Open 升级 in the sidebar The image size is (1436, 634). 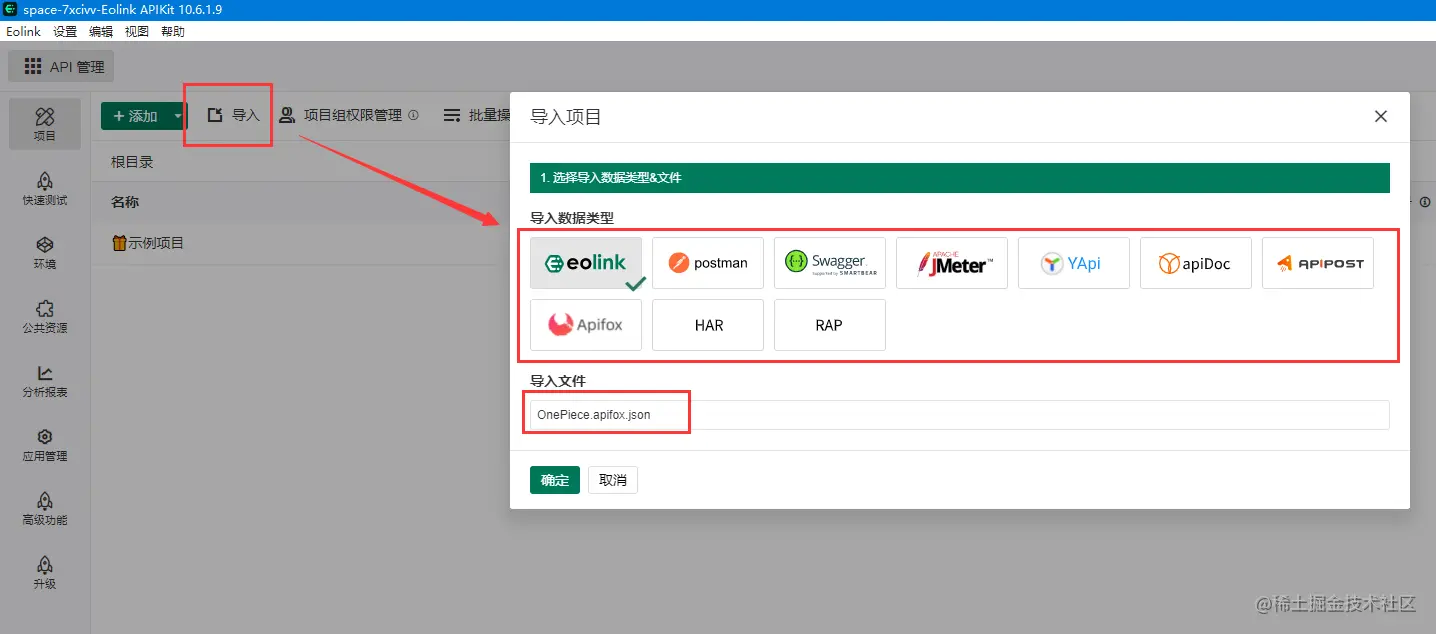[x=45, y=572]
